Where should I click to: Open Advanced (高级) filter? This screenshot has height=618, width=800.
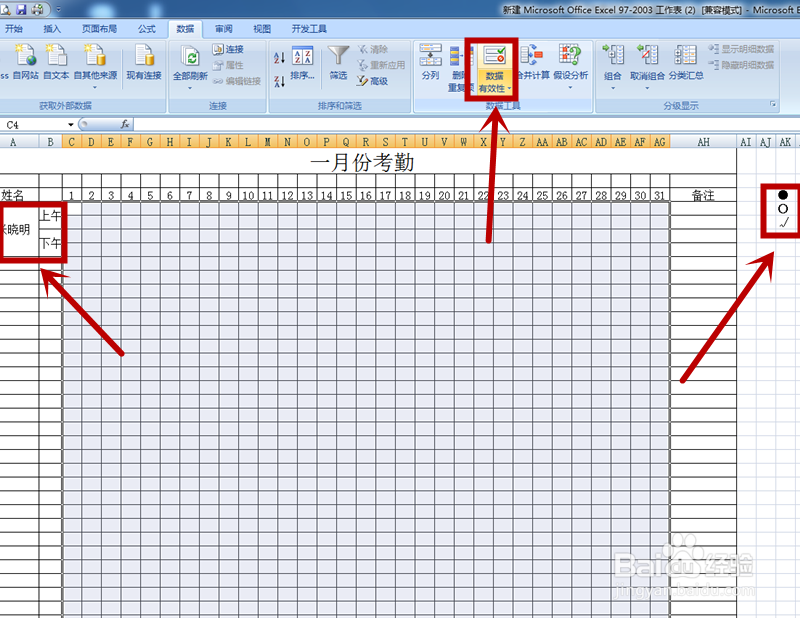tap(372, 81)
